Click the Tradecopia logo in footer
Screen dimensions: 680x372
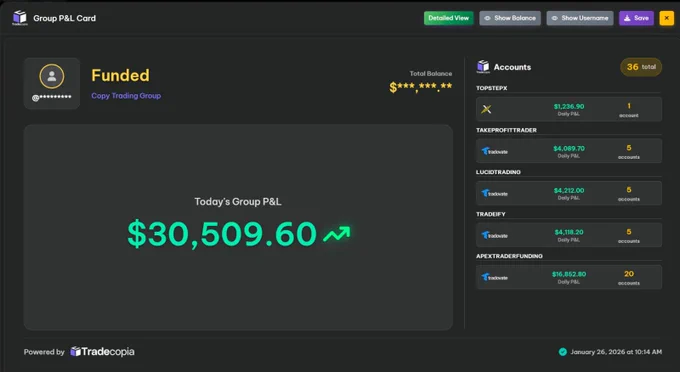102,352
